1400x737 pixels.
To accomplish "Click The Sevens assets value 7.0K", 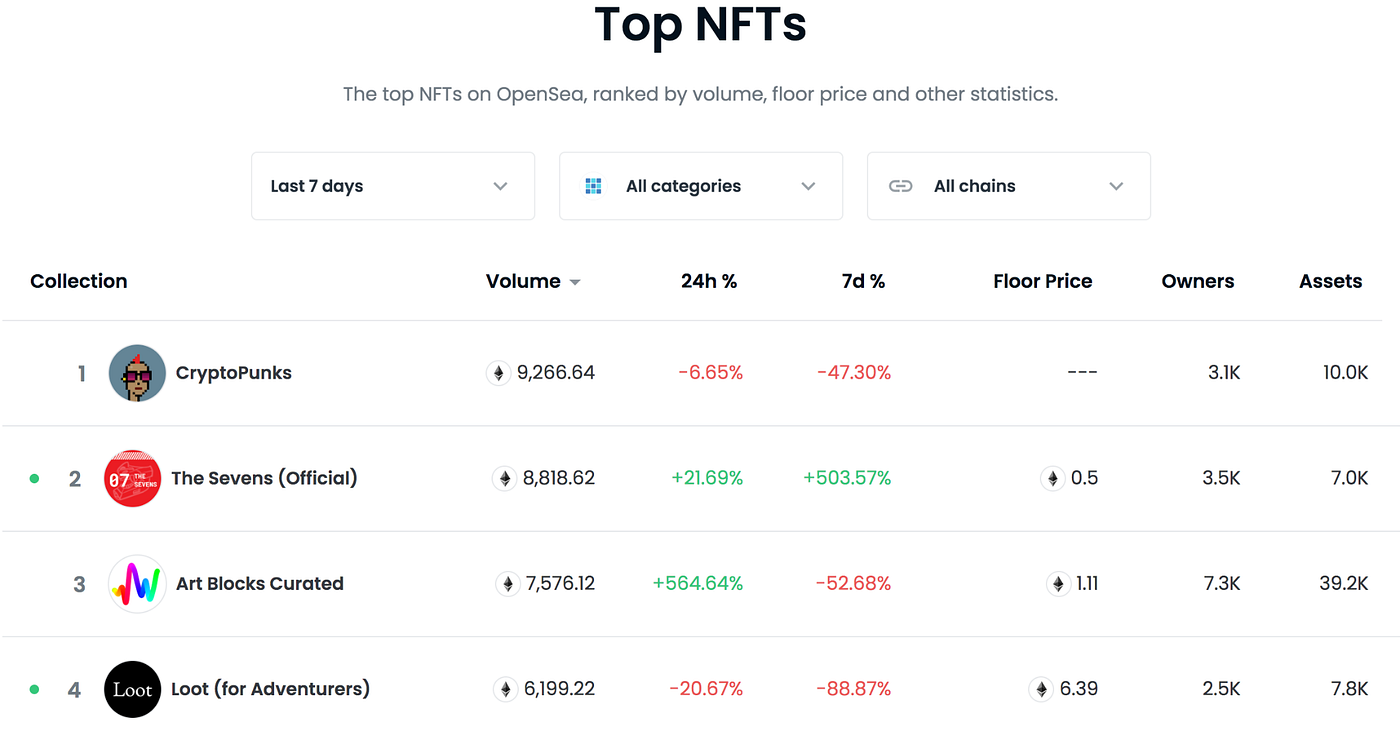I will click(x=1350, y=478).
